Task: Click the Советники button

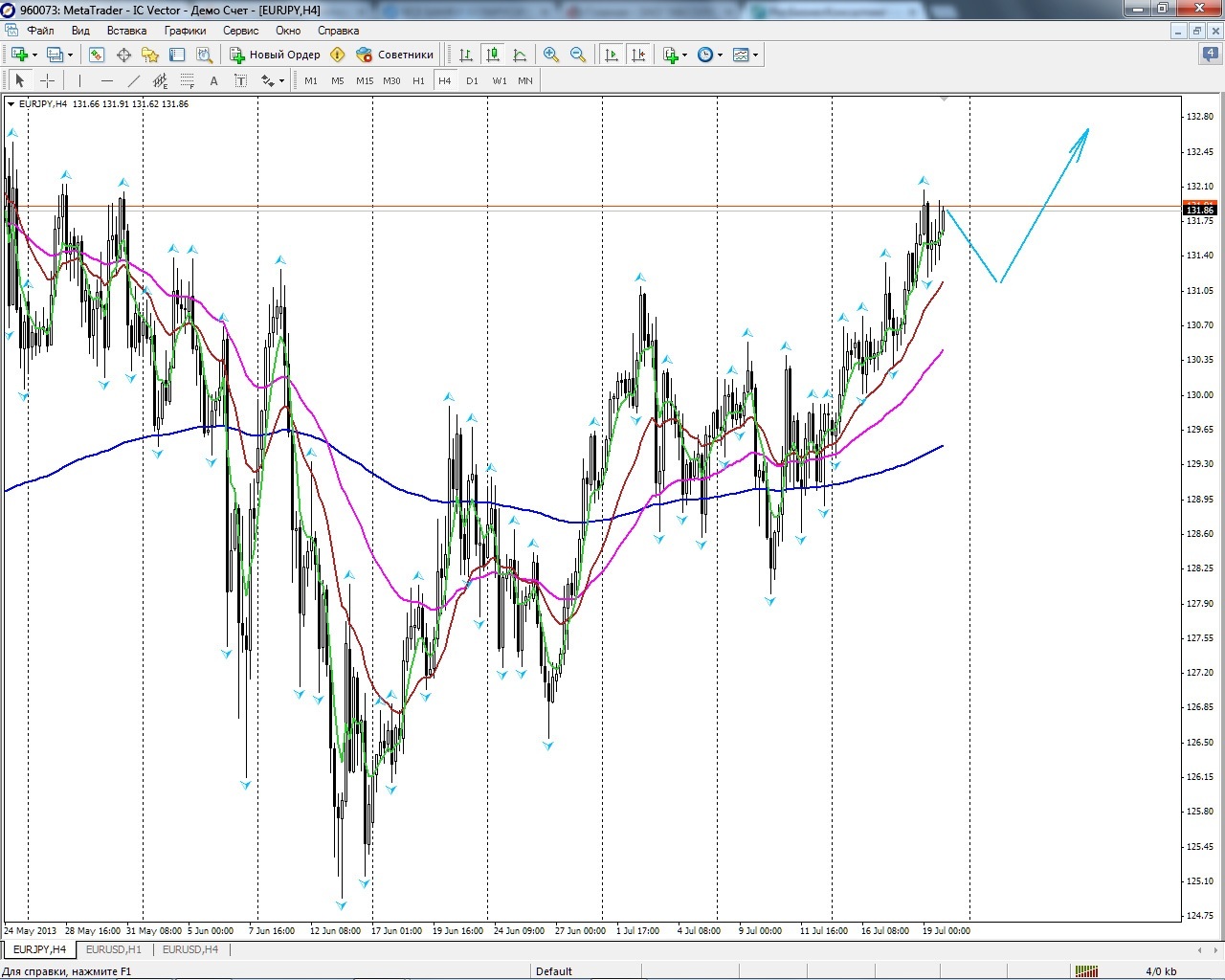Action: coord(395,55)
